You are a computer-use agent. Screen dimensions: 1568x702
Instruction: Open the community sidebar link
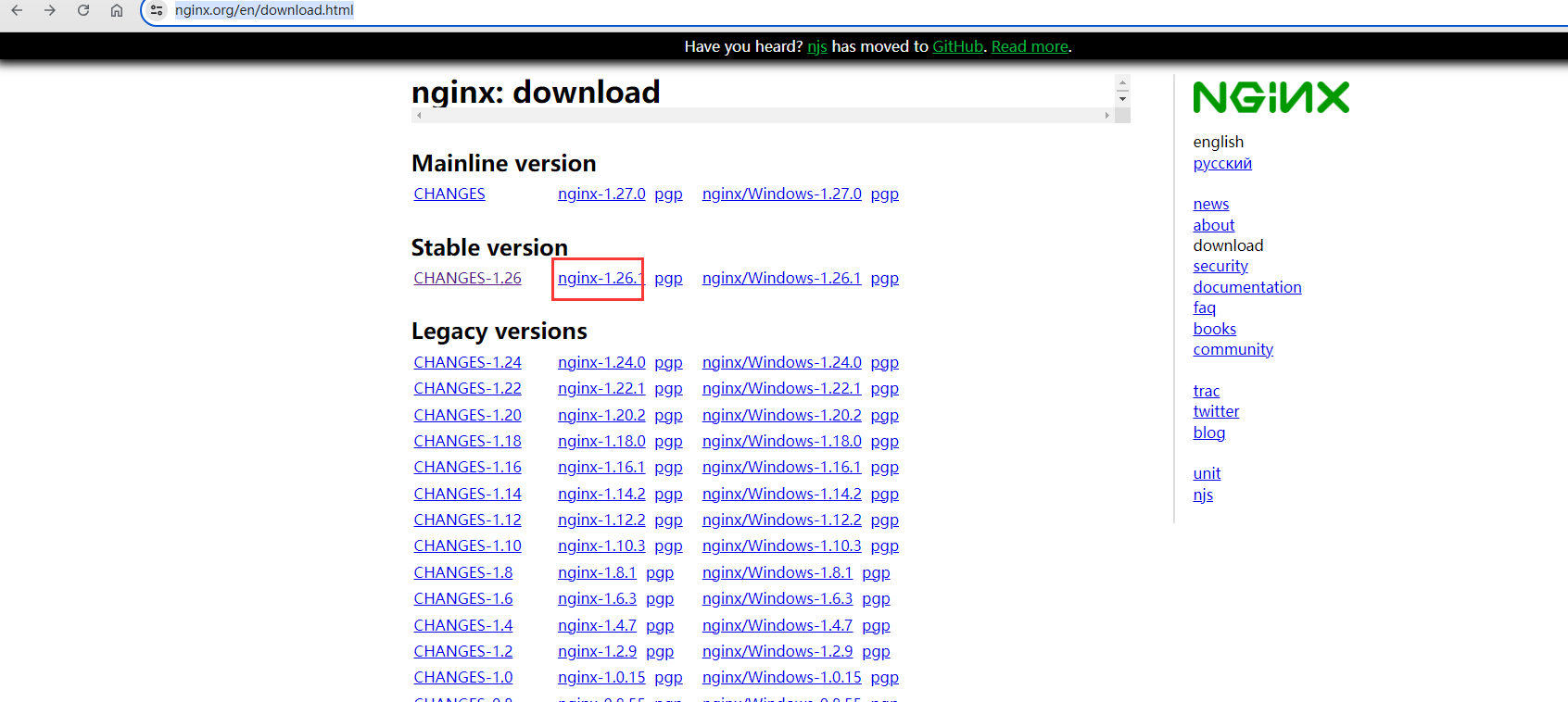[x=1233, y=349]
